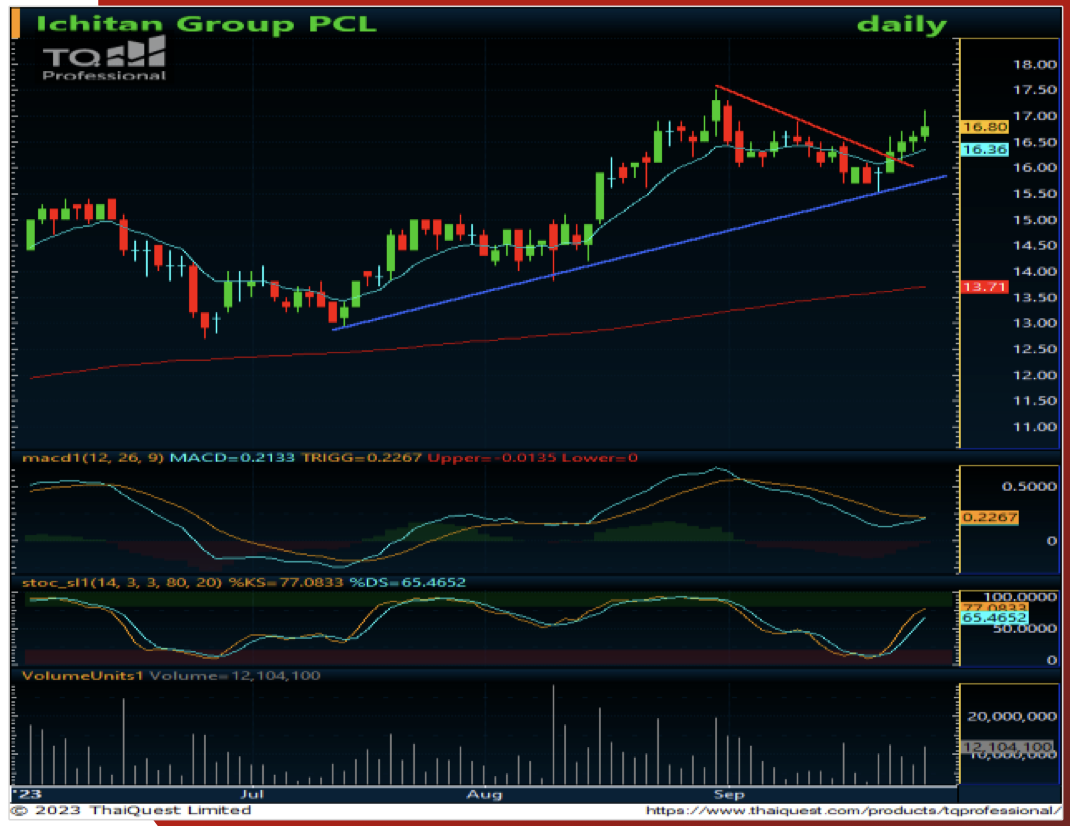Click the Upper=-0.0135 value
The height and width of the screenshot is (826, 1070).
point(491,457)
